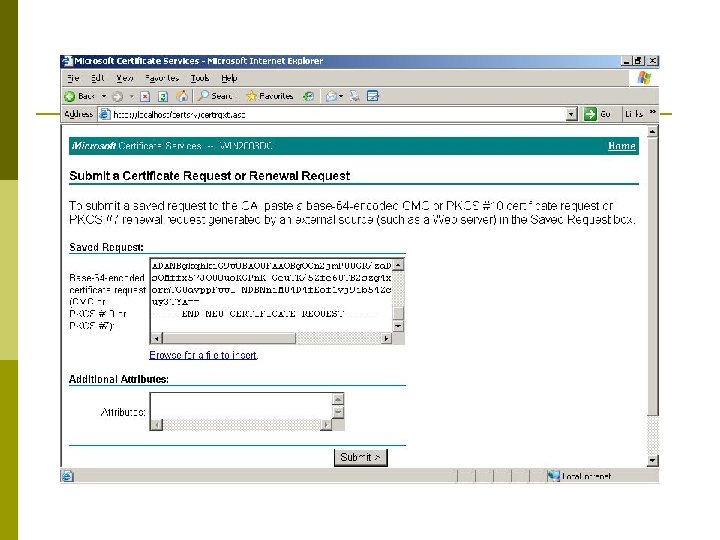Click Browse for a file to insert
The height and width of the screenshot is (540, 720).
[x=203, y=355]
